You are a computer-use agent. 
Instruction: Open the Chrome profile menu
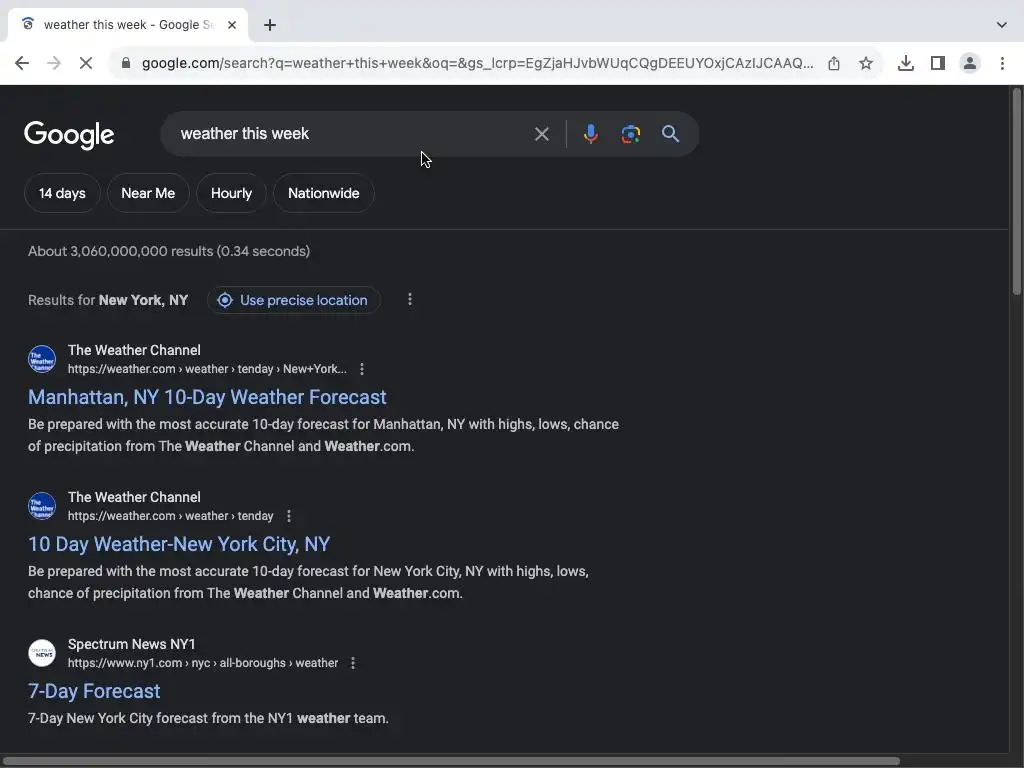click(970, 63)
